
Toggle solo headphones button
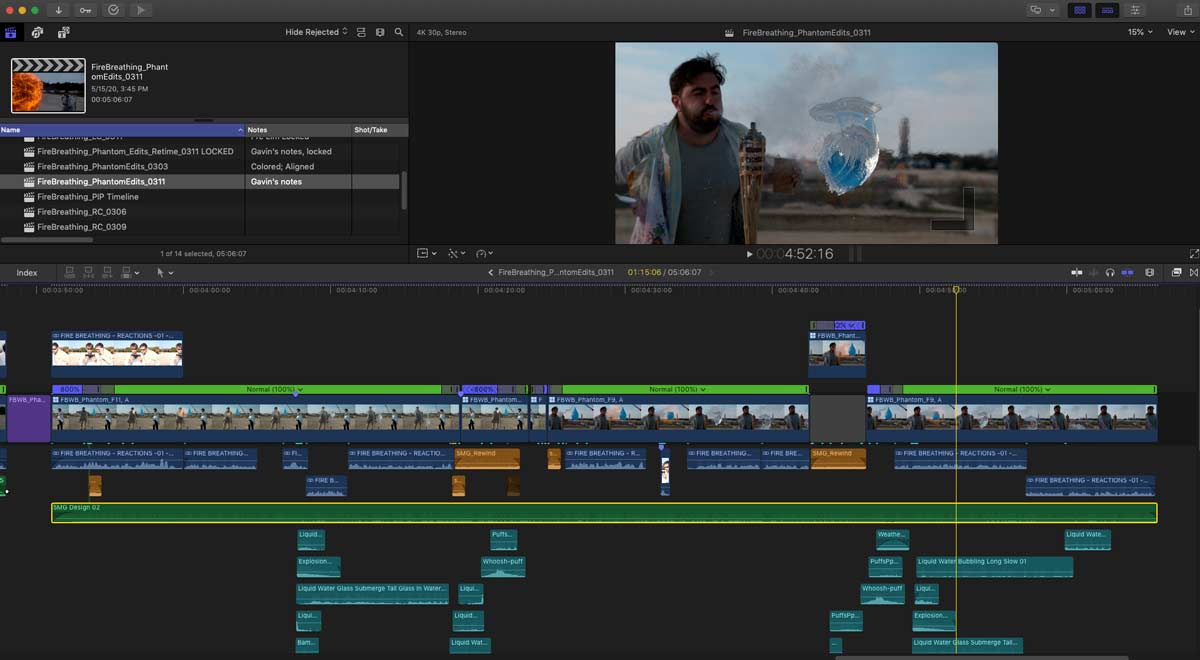1110,272
